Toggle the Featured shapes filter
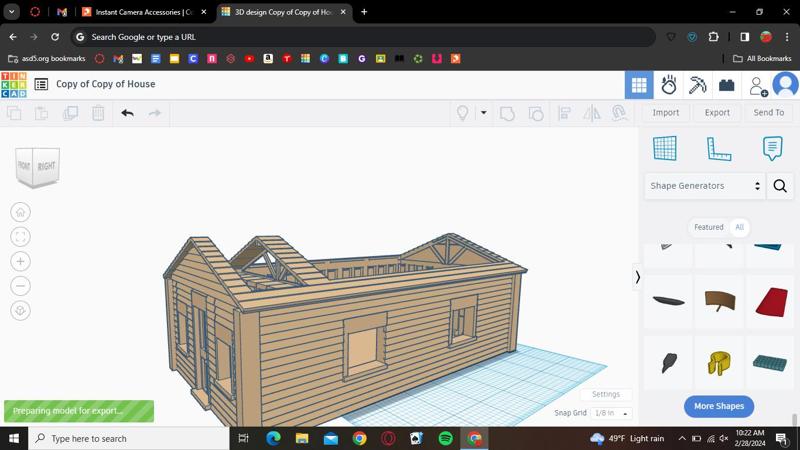 [x=708, y=227]
